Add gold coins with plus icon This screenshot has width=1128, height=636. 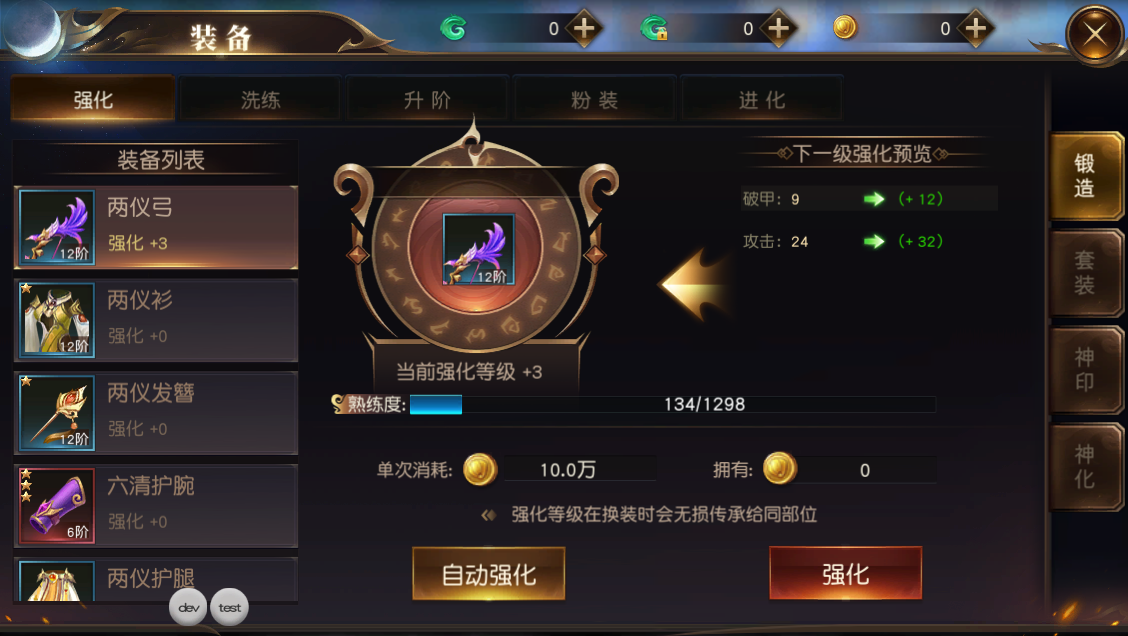(975, 29)
